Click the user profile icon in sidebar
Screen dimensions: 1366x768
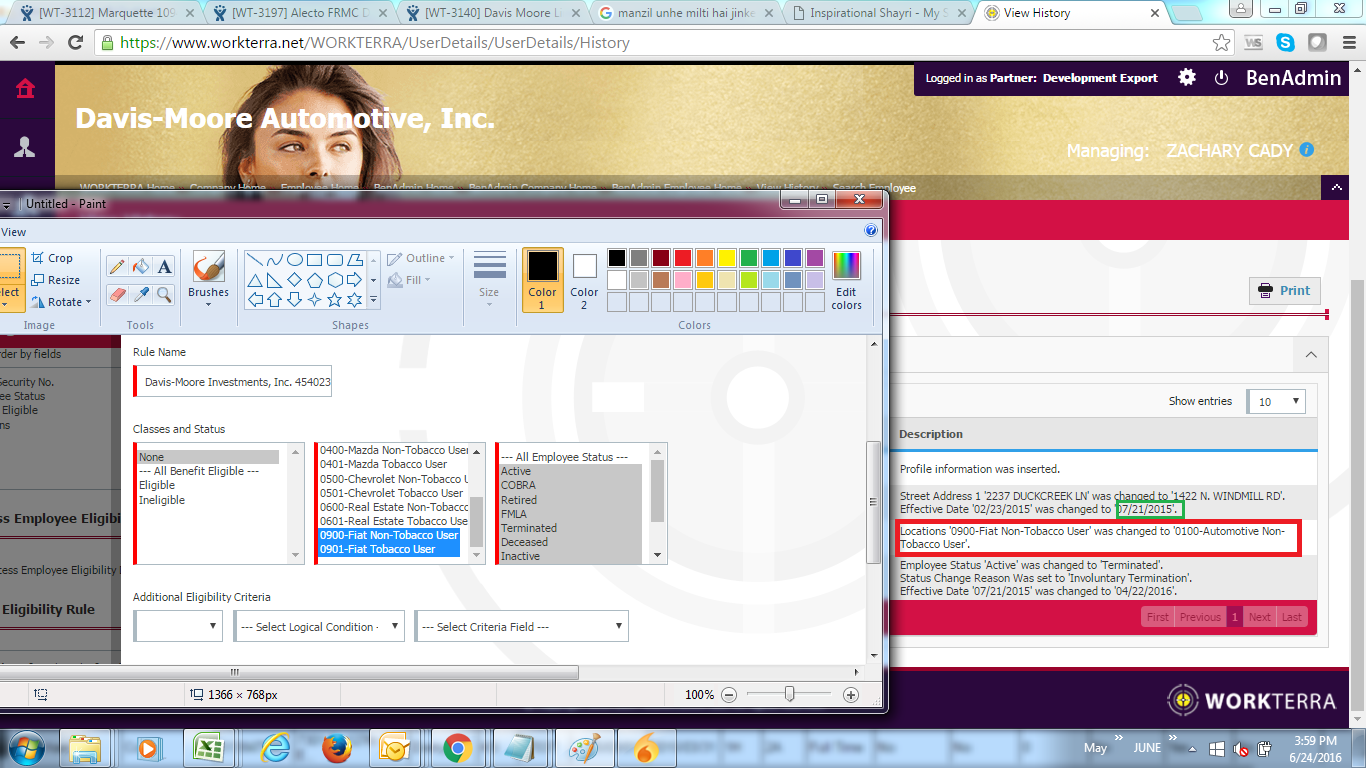pyautogui.click(x=25, y=147)
